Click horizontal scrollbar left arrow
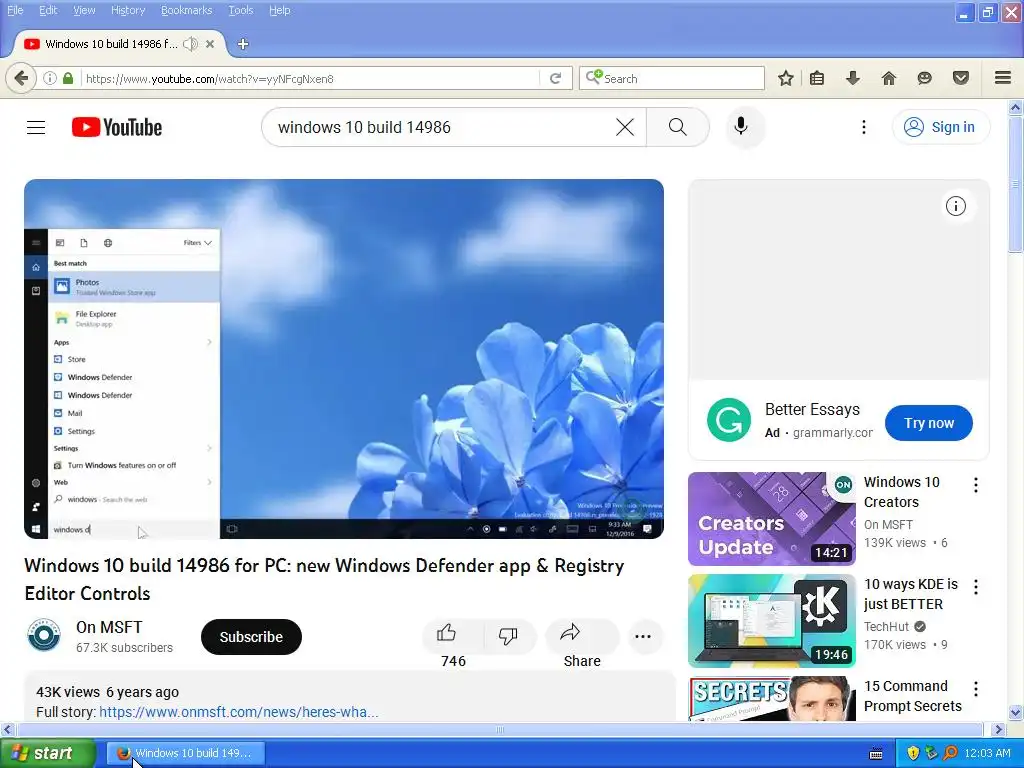Viewport: 1024px width, 768px height. pos(7,729)
